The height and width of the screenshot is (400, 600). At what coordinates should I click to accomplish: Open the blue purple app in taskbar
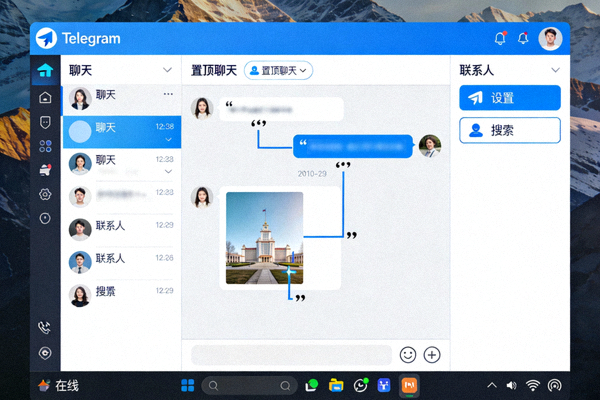pos(384,385)
